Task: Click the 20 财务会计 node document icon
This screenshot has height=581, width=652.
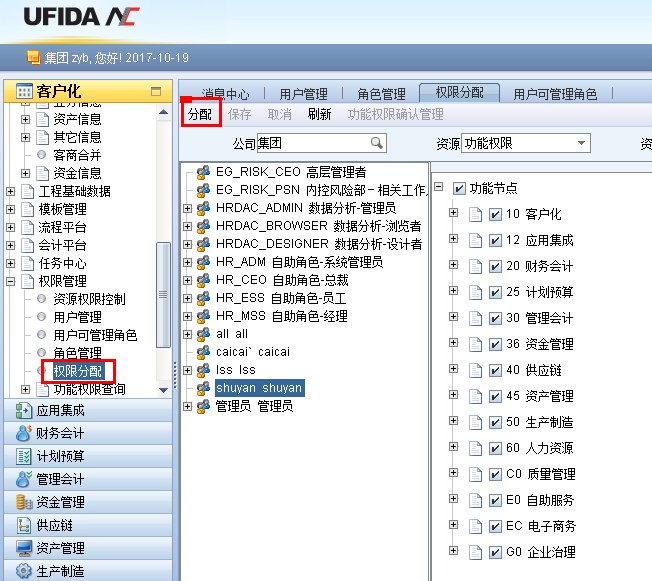Action: (x=475, y=266)
